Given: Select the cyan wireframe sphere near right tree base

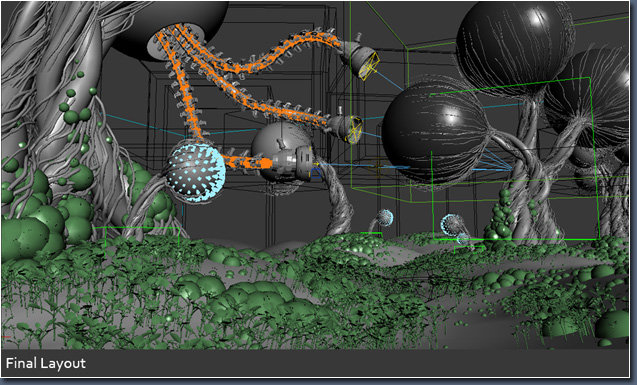Looking at the screenshot, I should [x=452, y=225].
